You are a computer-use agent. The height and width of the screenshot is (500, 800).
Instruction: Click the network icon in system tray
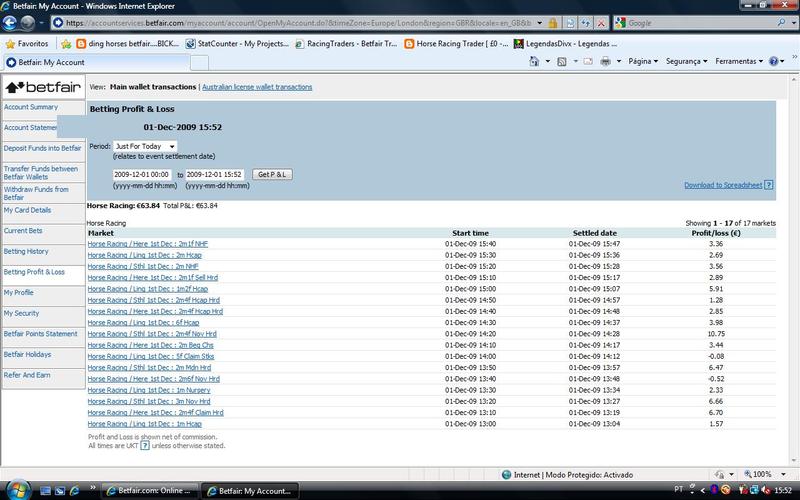point(755,490)
